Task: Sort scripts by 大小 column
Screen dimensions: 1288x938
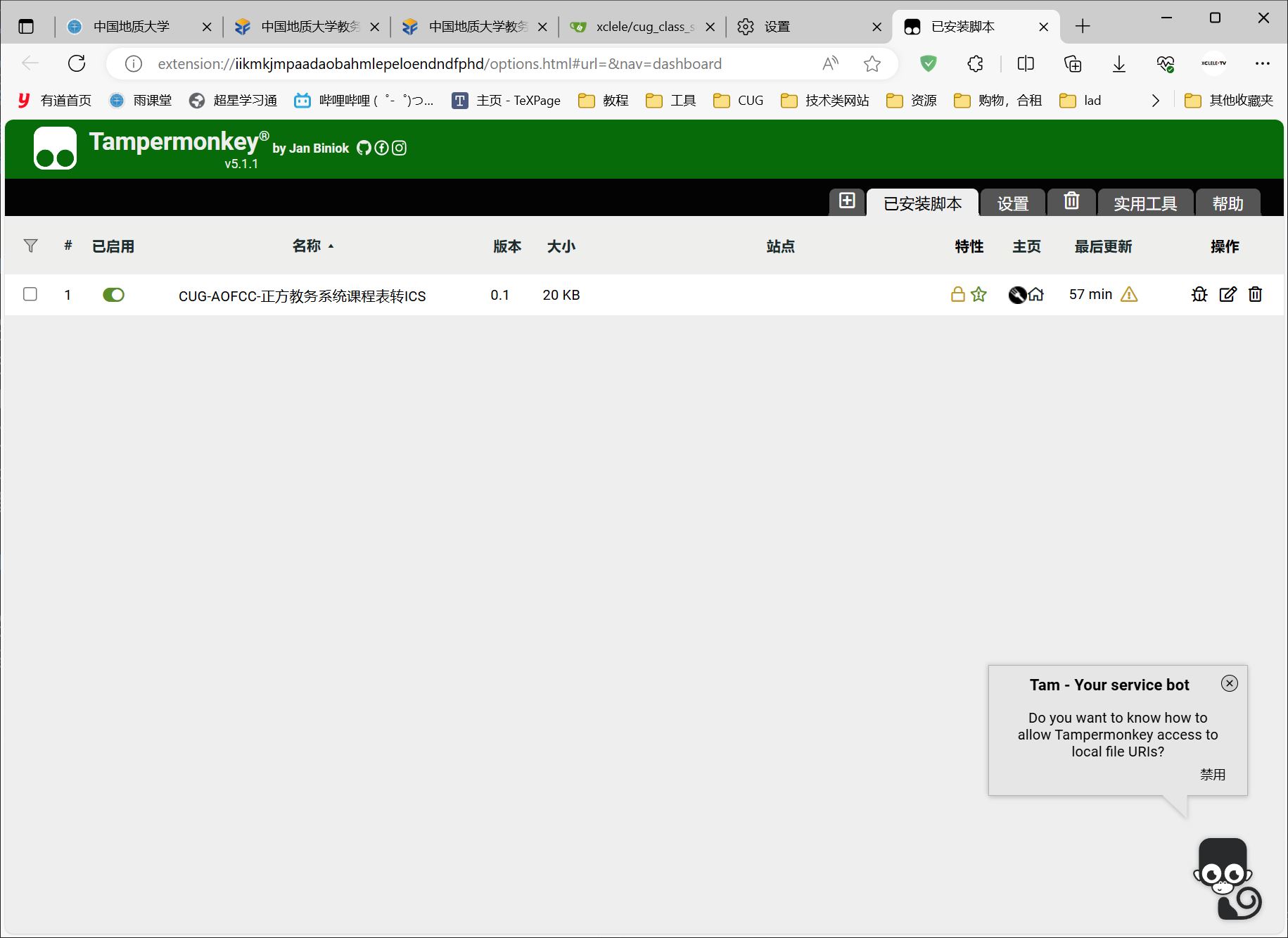Action: coord(561,246)
